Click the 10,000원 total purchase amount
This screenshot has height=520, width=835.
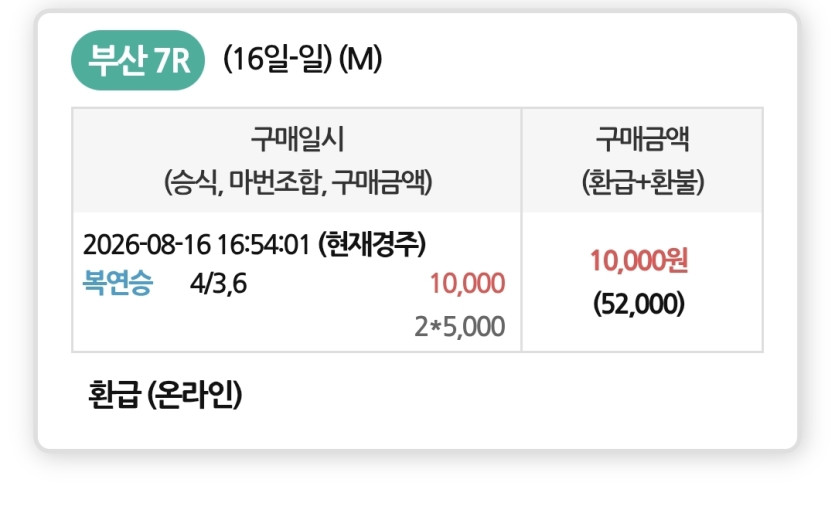(639, 261)
